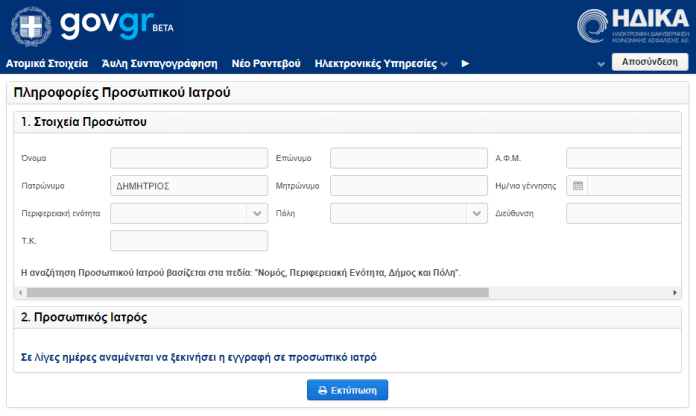Expand the Πόλη dropdown list
696x416 pixels.
coord(476,213)
